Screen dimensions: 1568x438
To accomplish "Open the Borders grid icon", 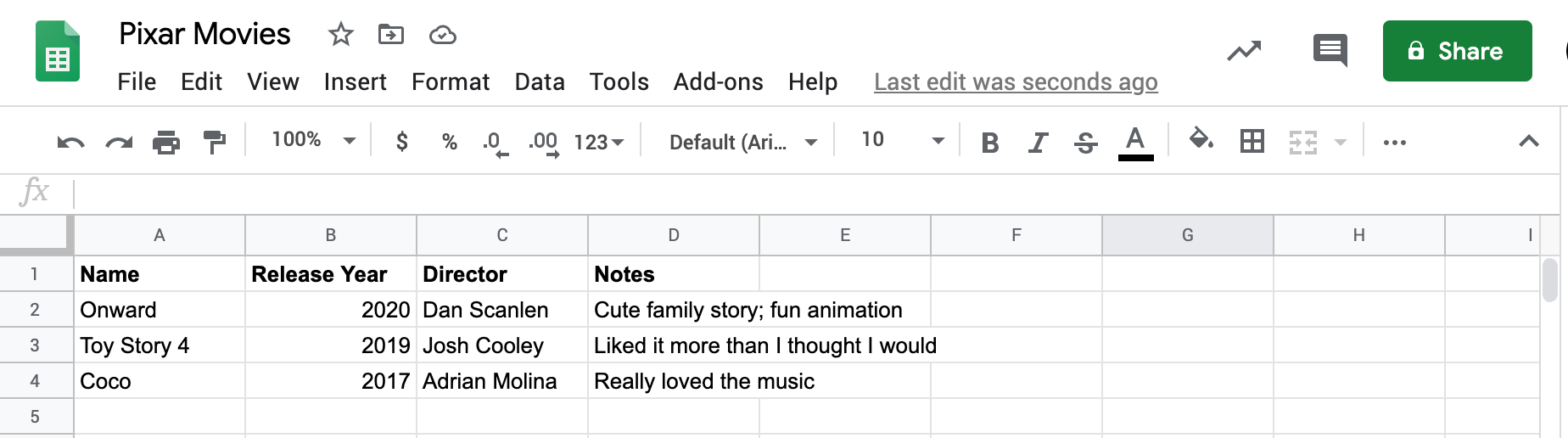I will point(1252,141).
